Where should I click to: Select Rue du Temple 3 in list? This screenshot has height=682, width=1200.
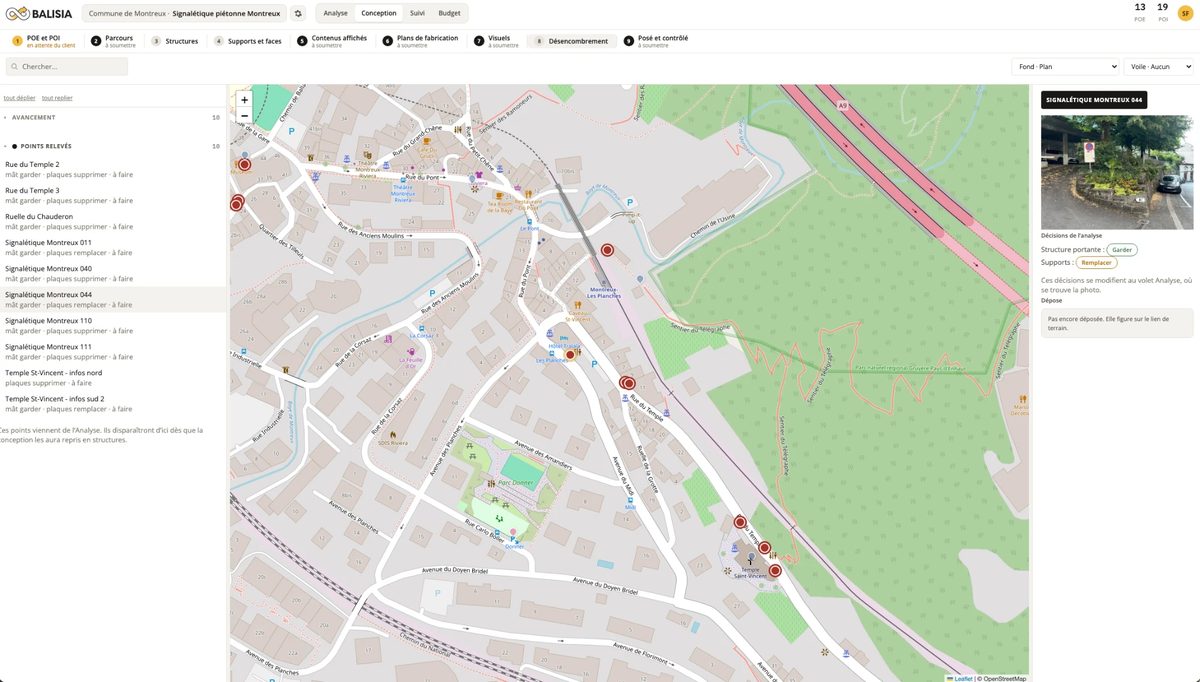point(113,195)
